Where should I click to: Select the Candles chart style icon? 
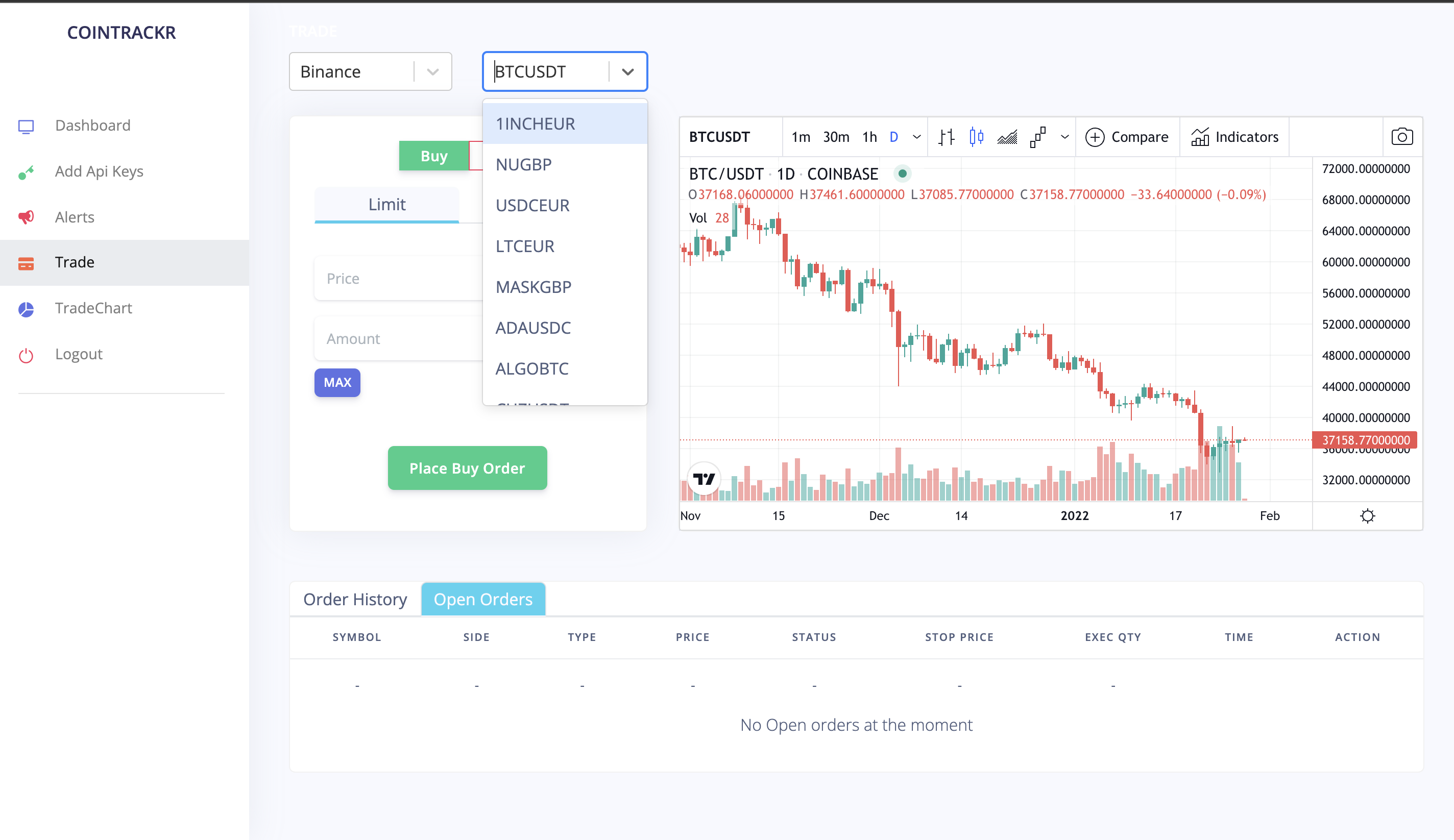click(976, 137)
